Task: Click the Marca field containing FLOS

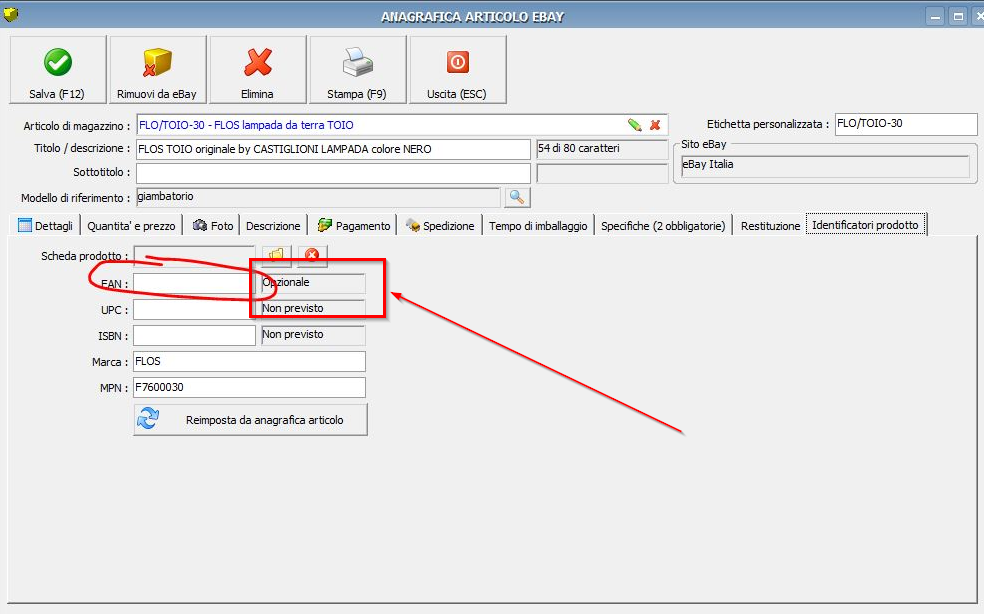Action: pyautogui.click(x=249, y=362)
